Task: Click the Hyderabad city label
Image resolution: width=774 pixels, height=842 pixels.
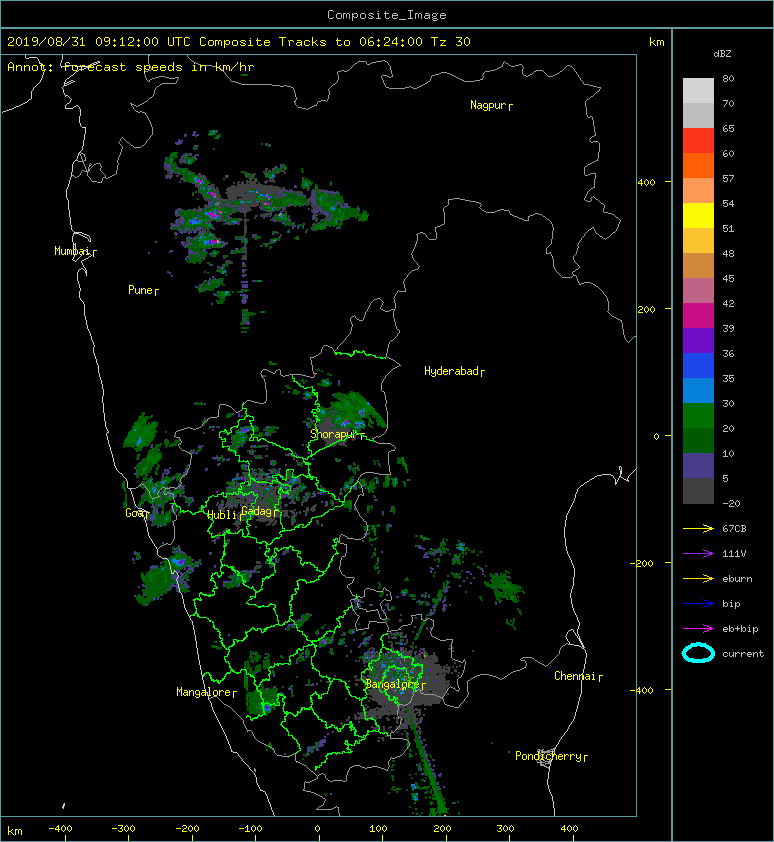Action: point(454,372)
